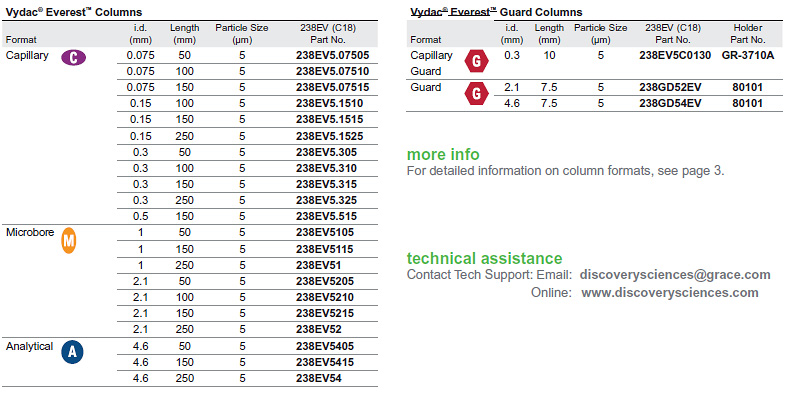
Task: Select part number 238EV5.1510
Action: tap(329, 103)
